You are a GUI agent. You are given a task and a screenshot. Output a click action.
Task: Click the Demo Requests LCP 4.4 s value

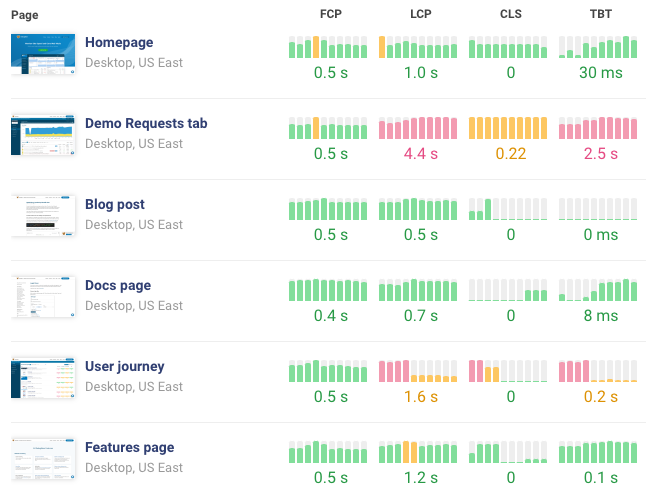click(420, 154)
